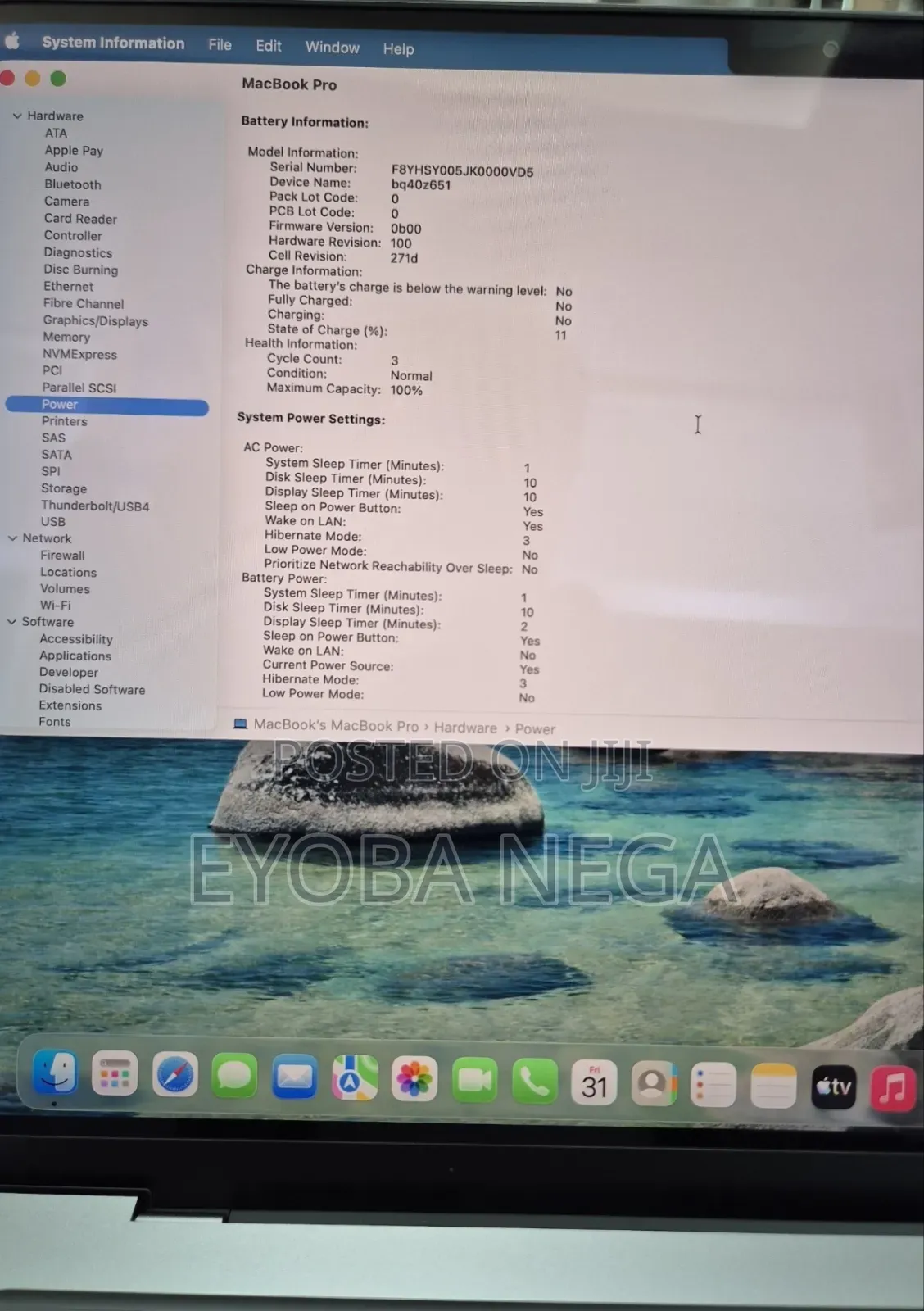Select Controller in the sidebar

tap(73, 235)
